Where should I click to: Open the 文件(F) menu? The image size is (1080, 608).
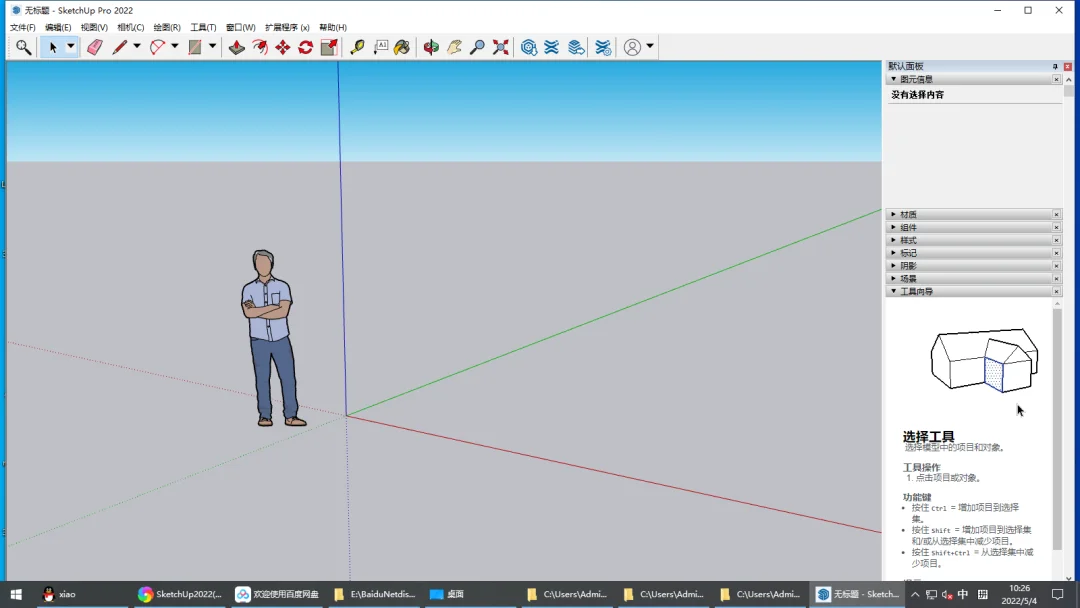click(23, 28)
